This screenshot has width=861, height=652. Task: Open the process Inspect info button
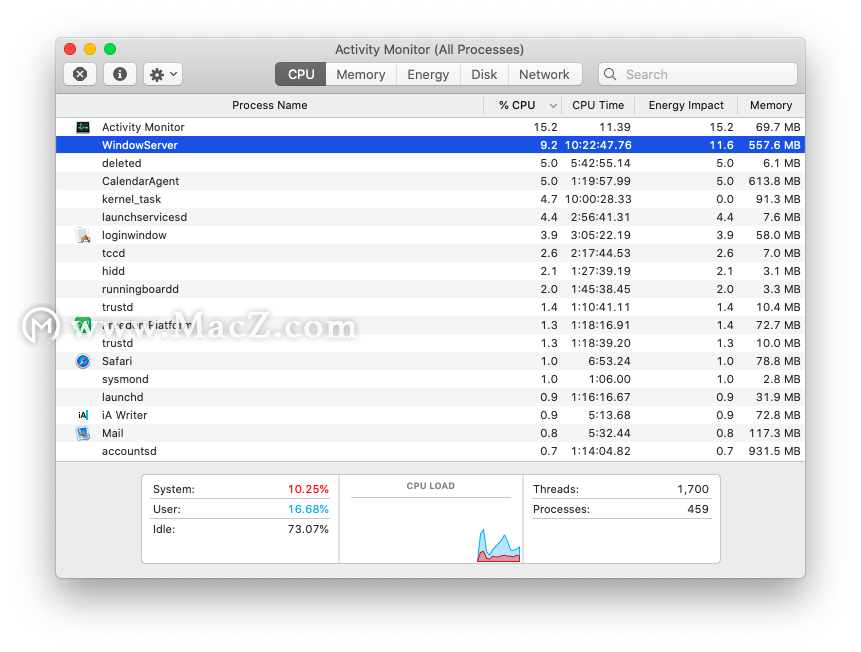120,74
